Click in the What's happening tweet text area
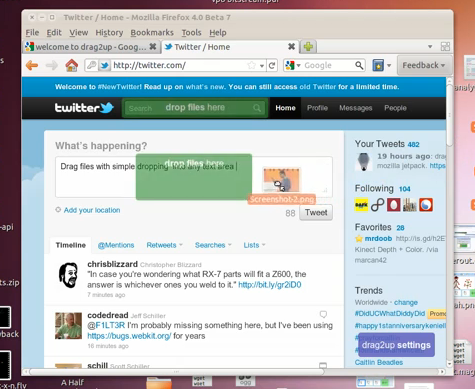Viewport: 475px width, 389px height. [194, 177]
